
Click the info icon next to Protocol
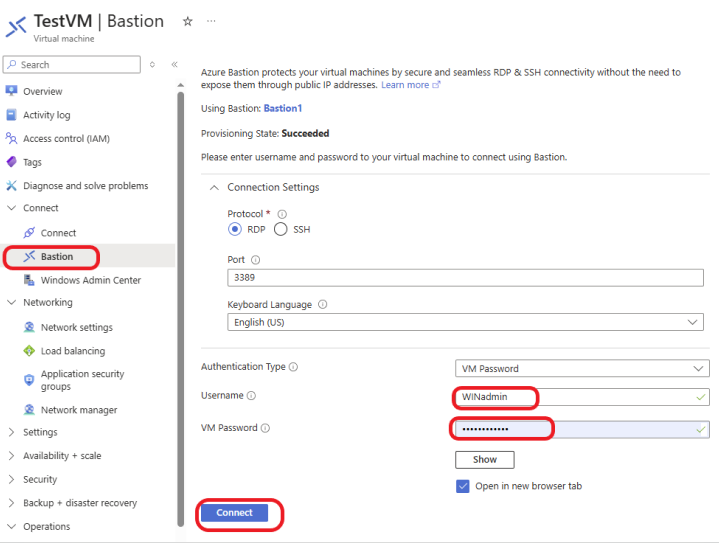282,214
